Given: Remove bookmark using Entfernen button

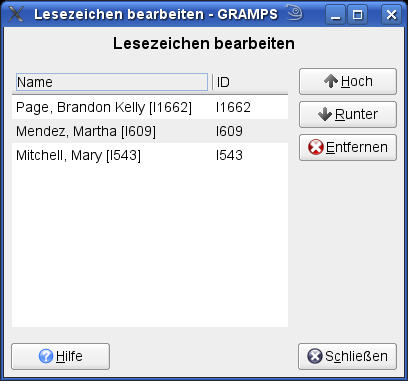Looking at the screenshot, I should tap(348, 148).
